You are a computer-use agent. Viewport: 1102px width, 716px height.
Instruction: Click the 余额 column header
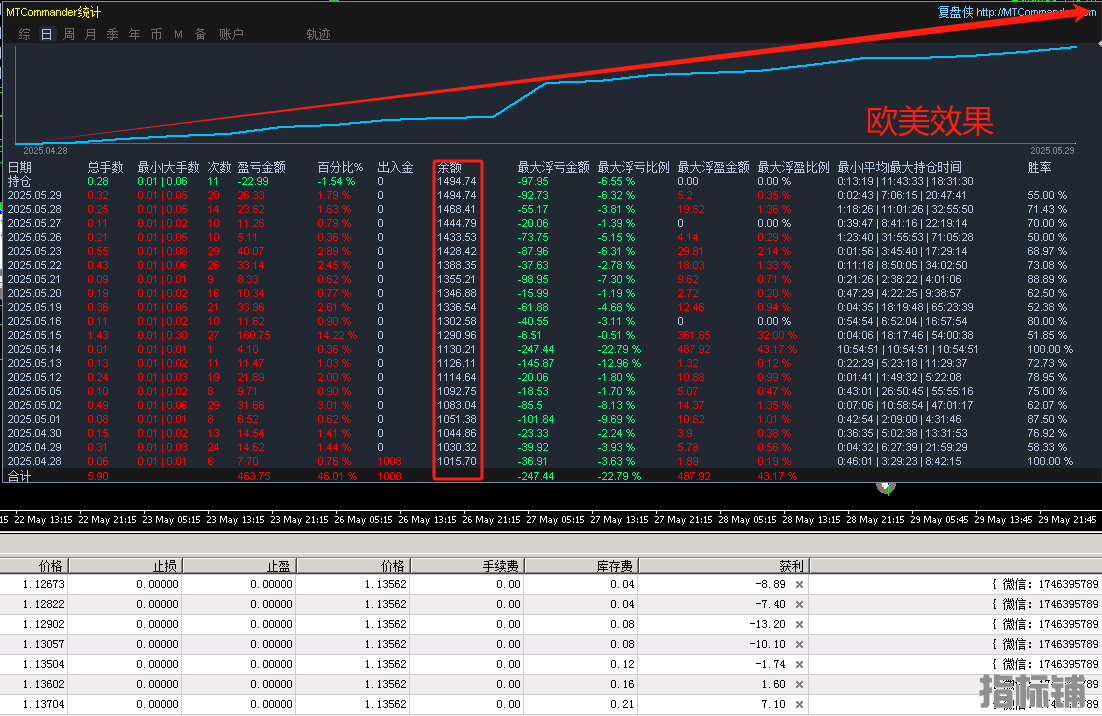[x=450, y=167]
